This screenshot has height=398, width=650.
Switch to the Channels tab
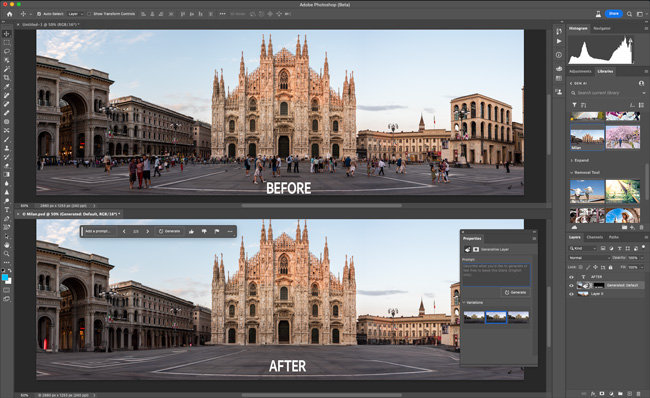[594, 237]
